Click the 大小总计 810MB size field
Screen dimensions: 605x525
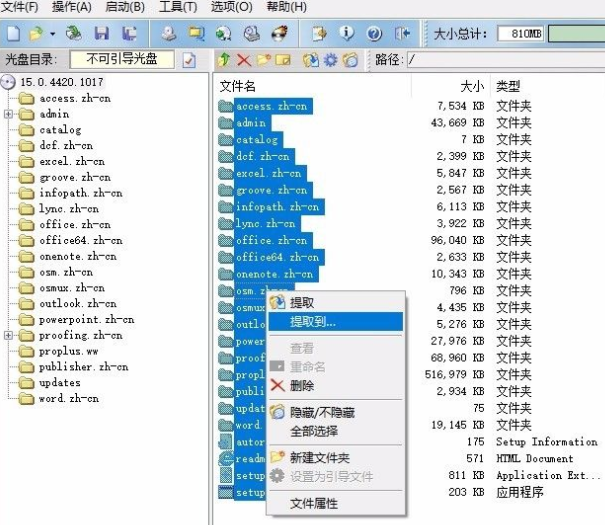(x=520, y=34)
